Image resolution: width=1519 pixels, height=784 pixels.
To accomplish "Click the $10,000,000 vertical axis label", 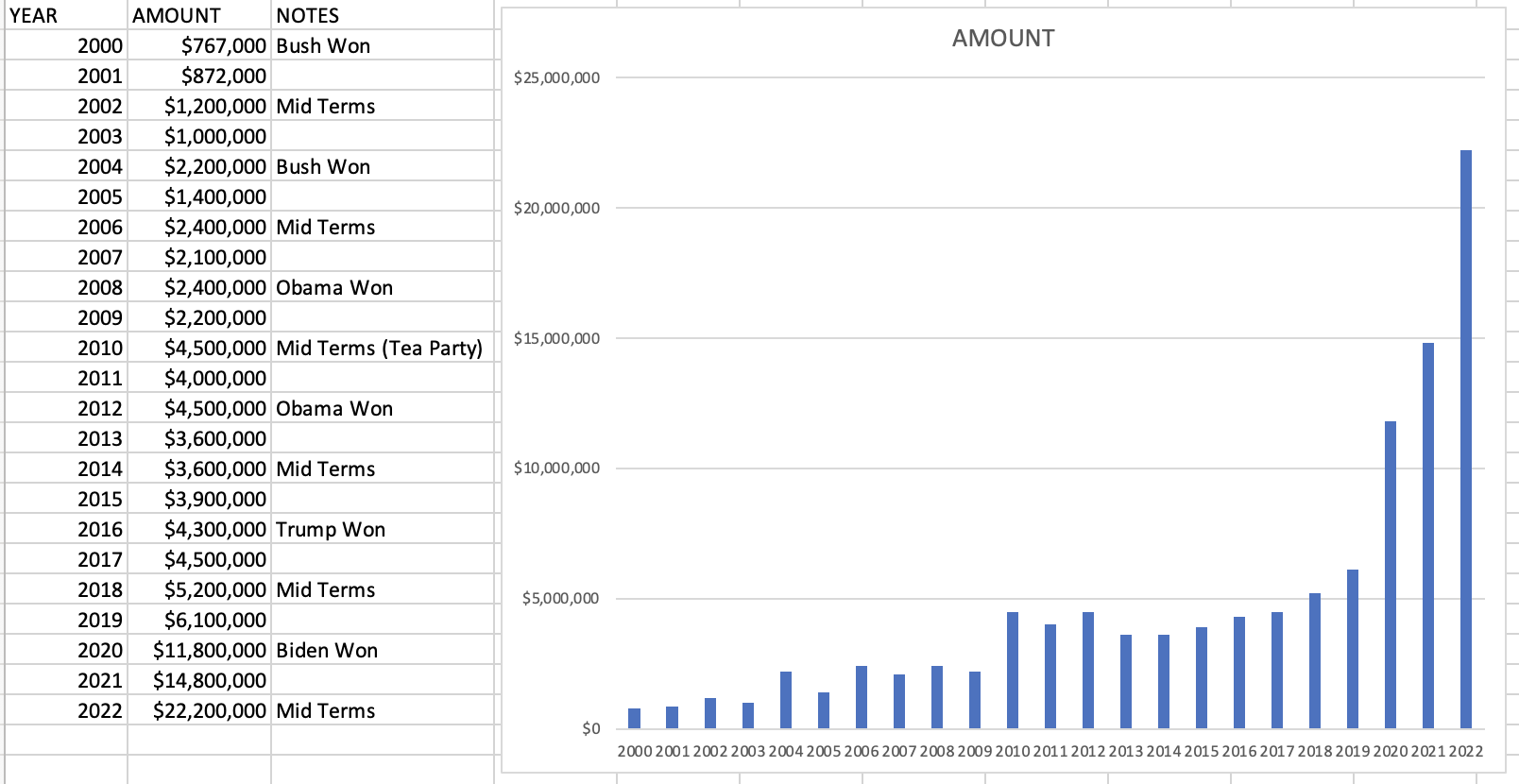I will coord(556,468).
